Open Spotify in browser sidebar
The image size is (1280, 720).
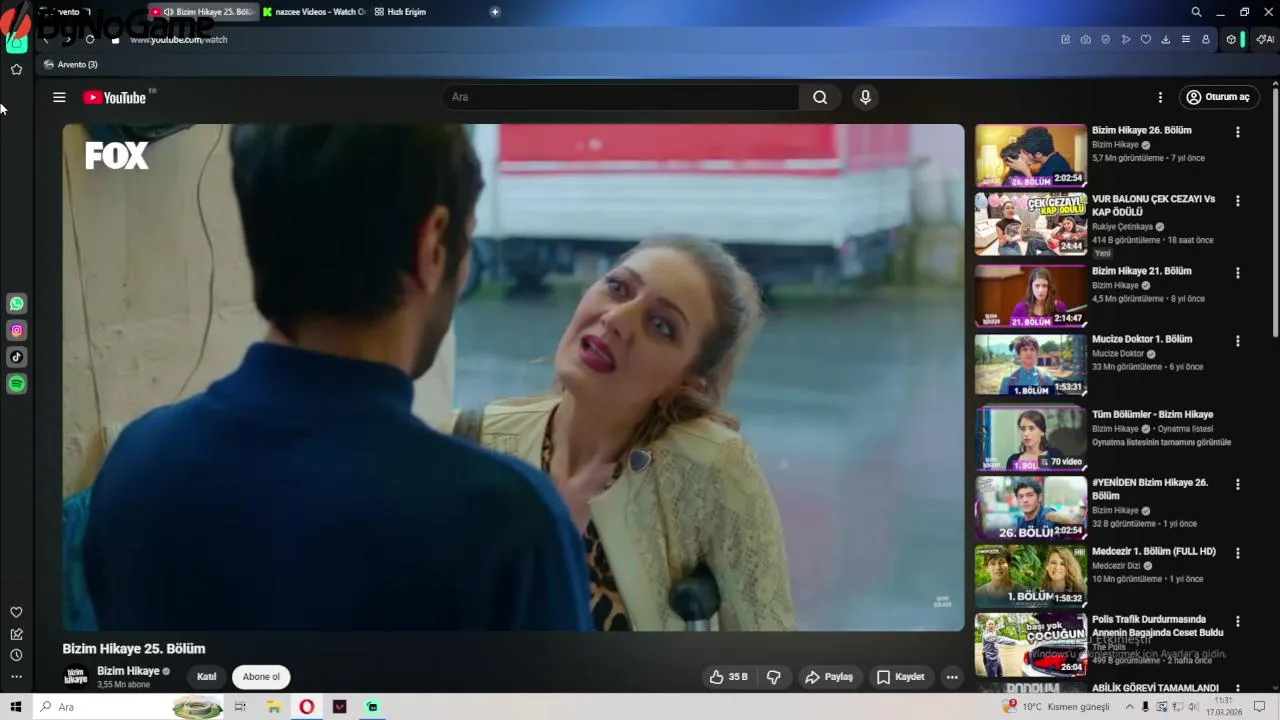[17, 384]
